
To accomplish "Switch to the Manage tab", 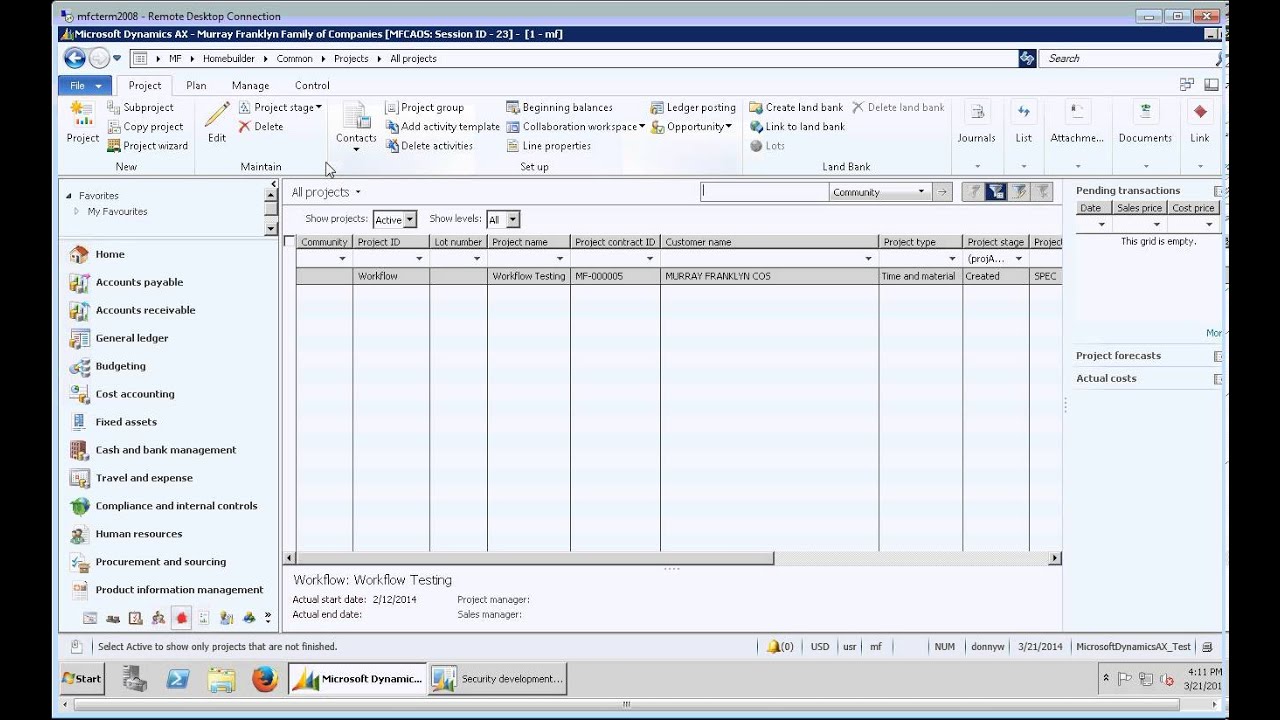I will click(x=250, y=86).
